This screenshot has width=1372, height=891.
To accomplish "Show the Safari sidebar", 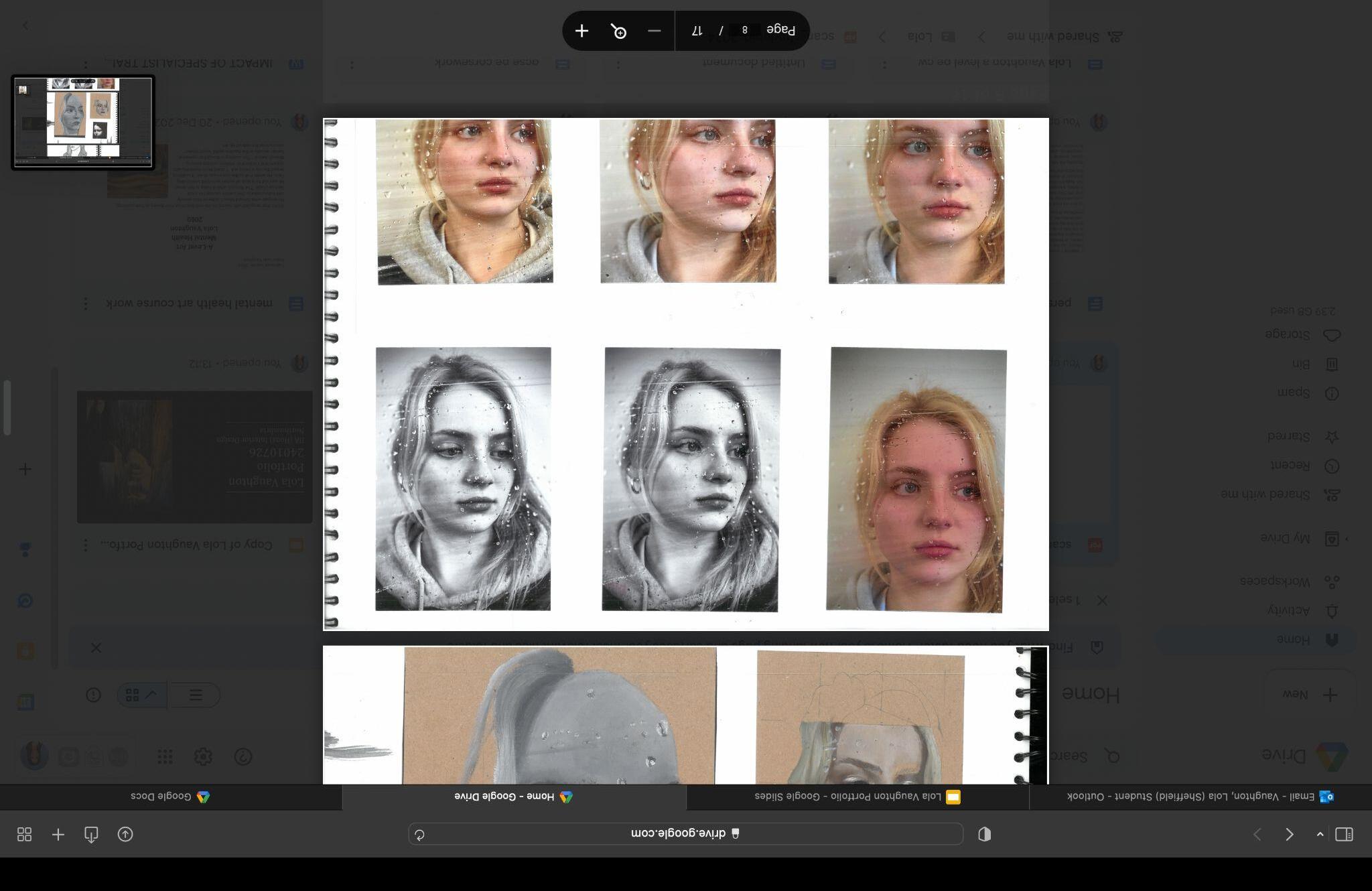I will (1344, 834).
